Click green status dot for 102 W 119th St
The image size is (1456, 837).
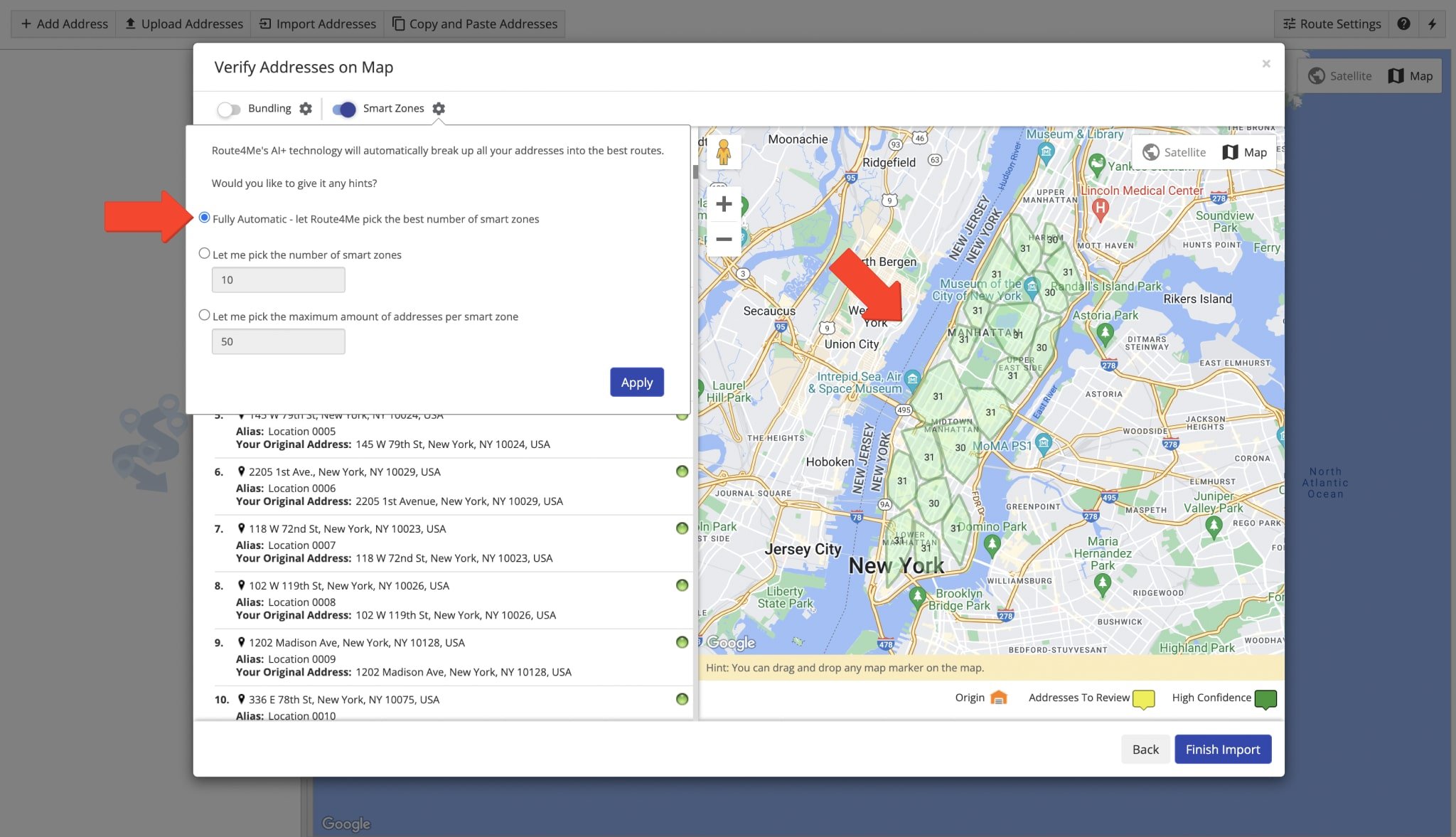[x=682, y=585]
